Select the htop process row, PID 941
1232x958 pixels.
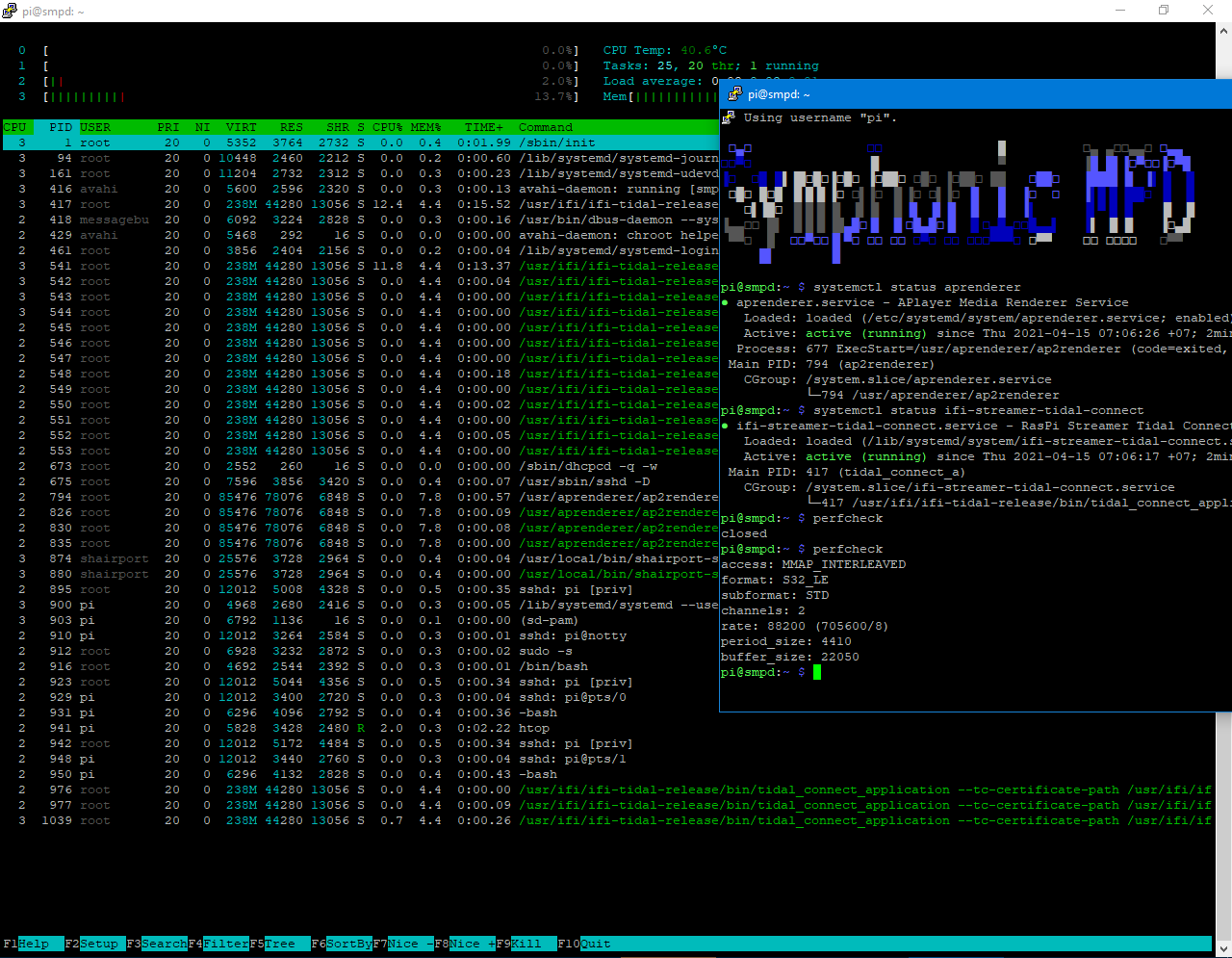click(608, 728)
